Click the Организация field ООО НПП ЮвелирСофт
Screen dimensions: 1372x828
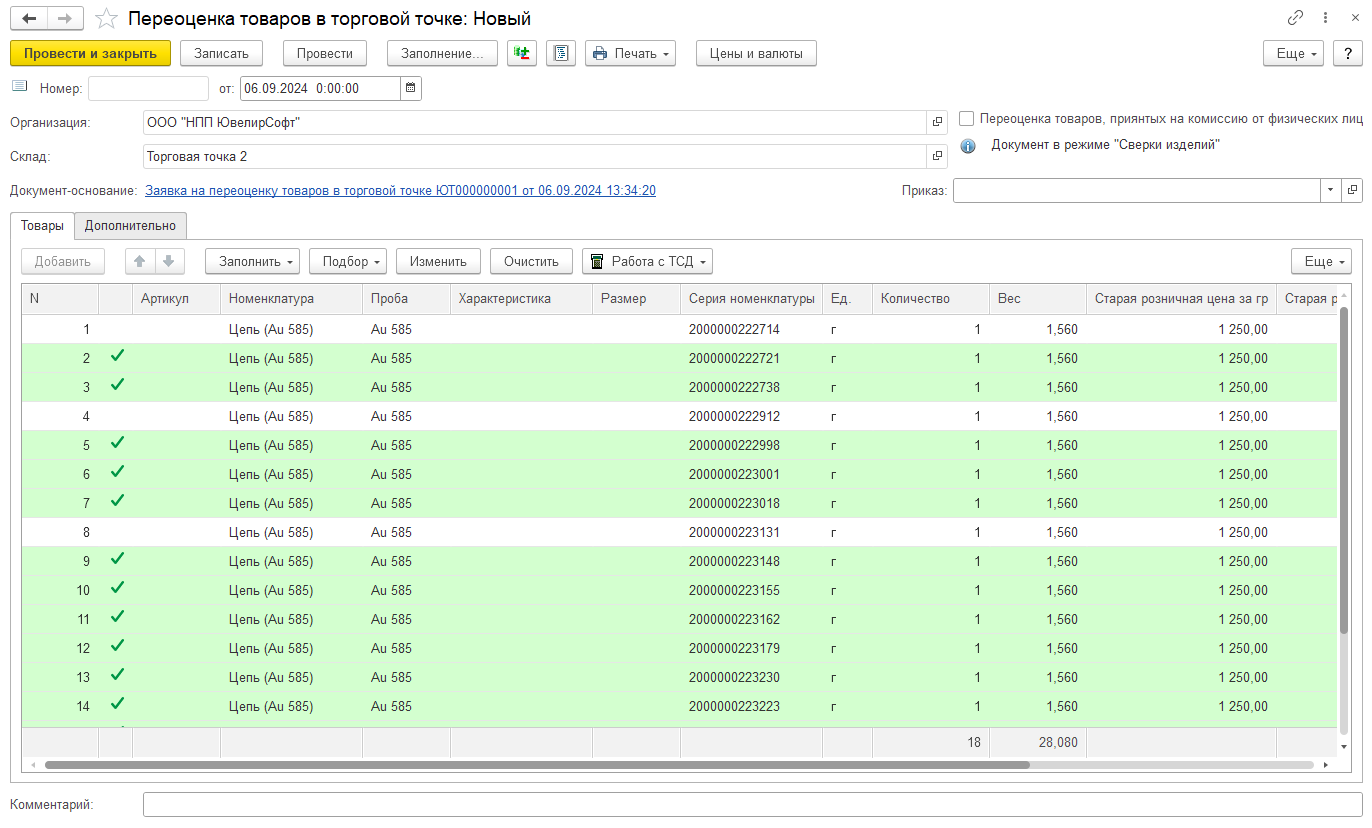coord(535,122)
